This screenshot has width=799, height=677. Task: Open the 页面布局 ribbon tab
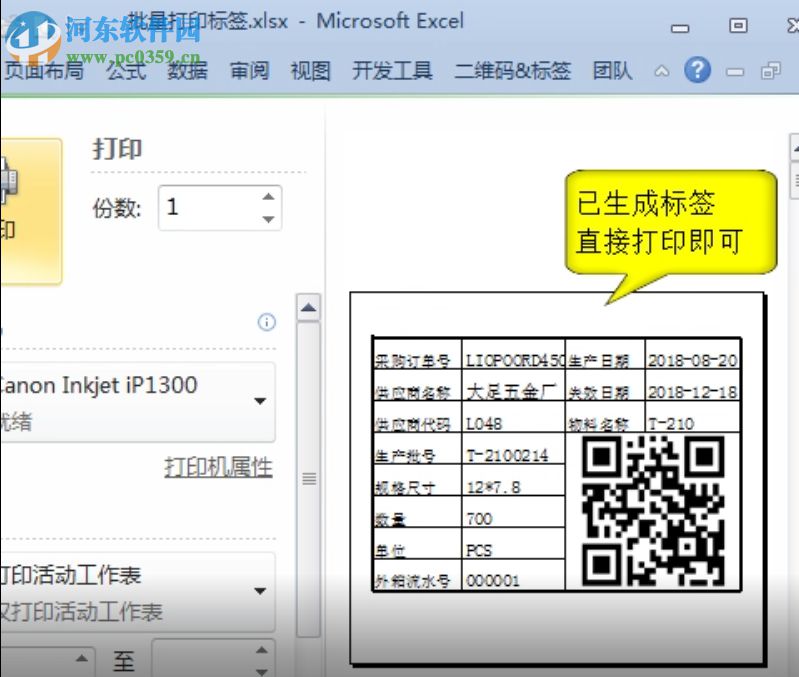coord(43,71)
